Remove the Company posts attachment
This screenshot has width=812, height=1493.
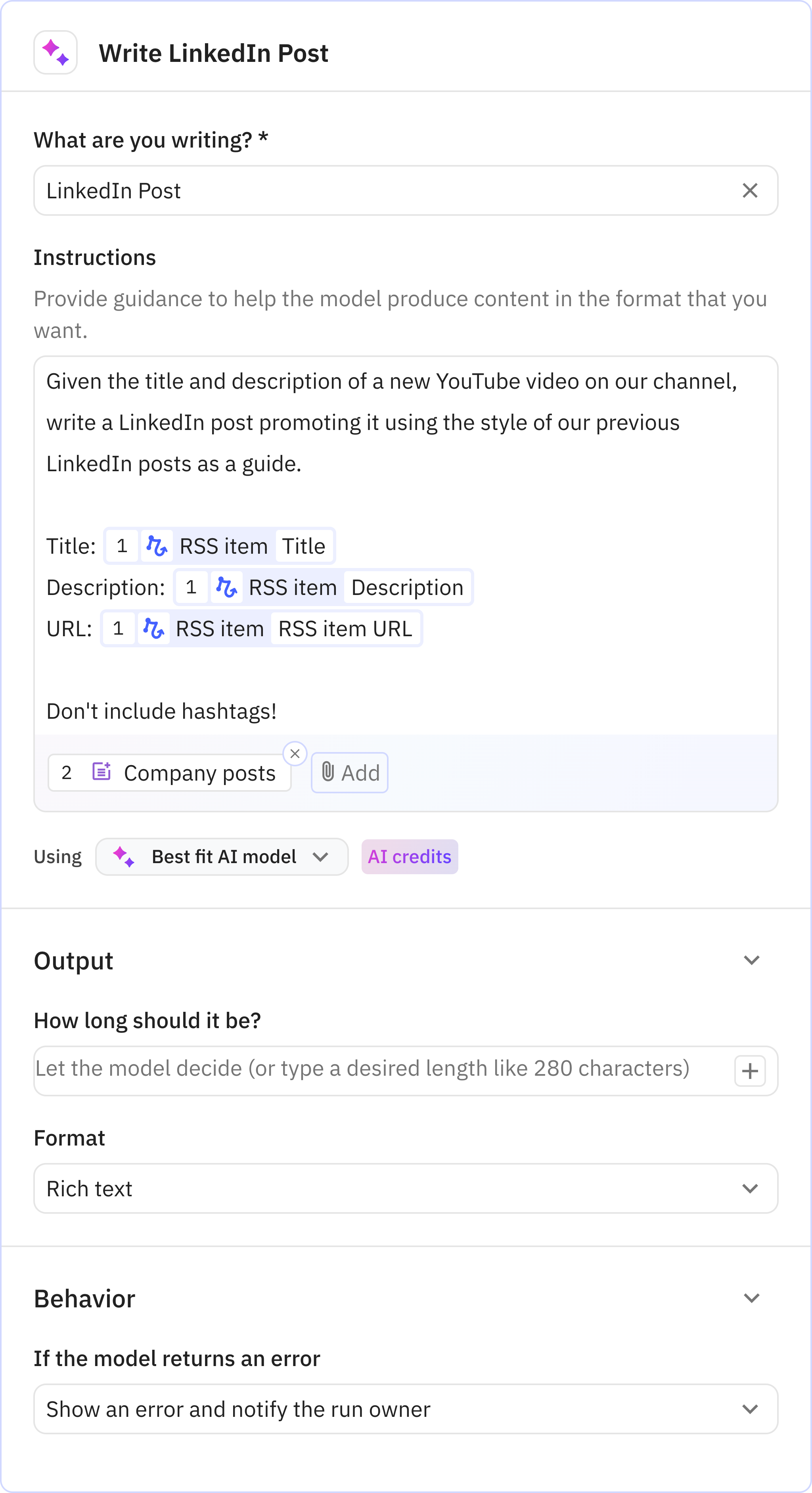(x=295, y=754)
